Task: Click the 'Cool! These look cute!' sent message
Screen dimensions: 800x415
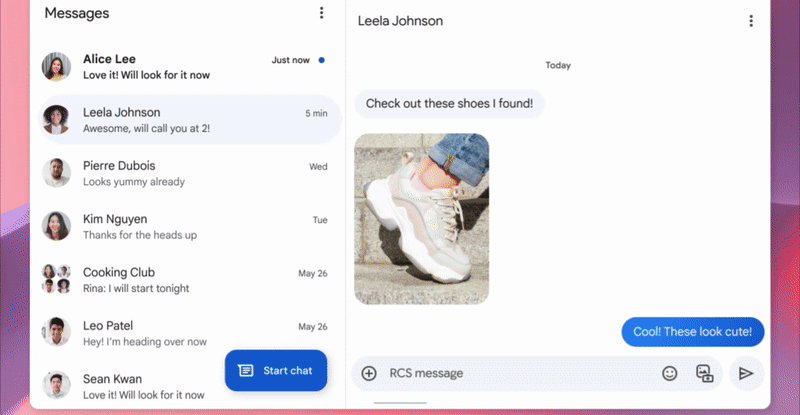Action: click(692, 332)
